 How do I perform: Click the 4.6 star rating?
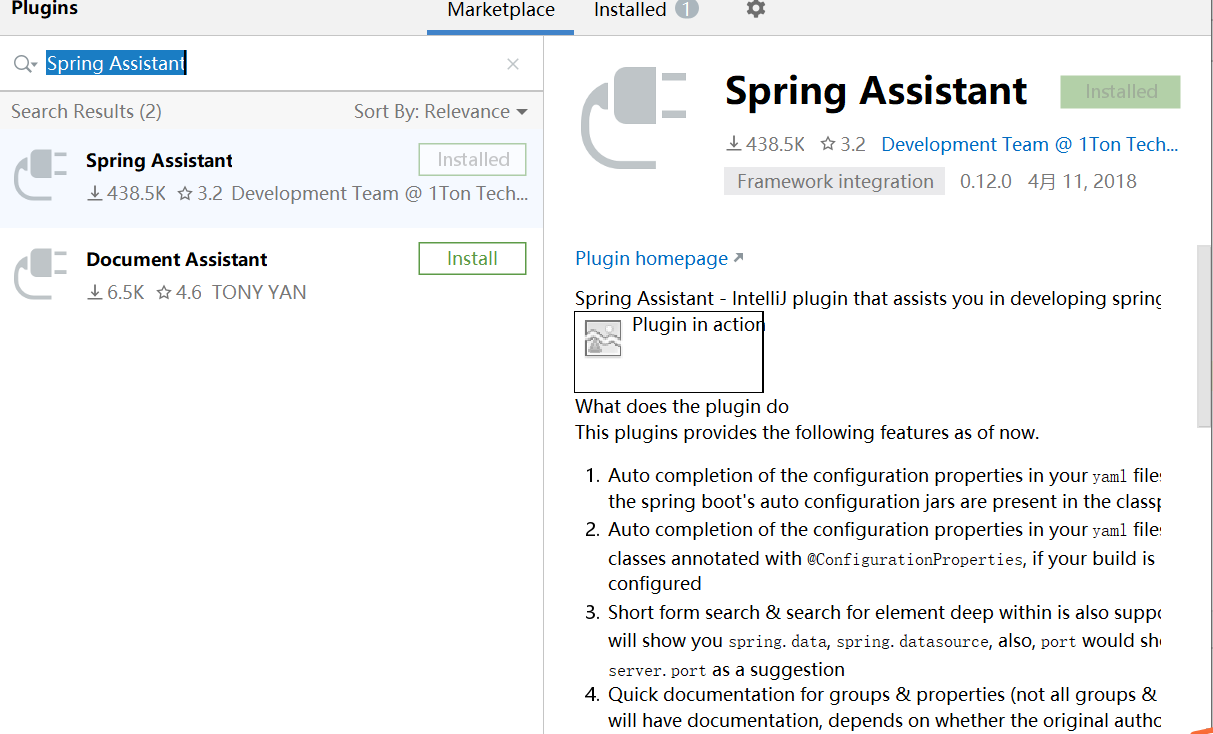point(179,292)
